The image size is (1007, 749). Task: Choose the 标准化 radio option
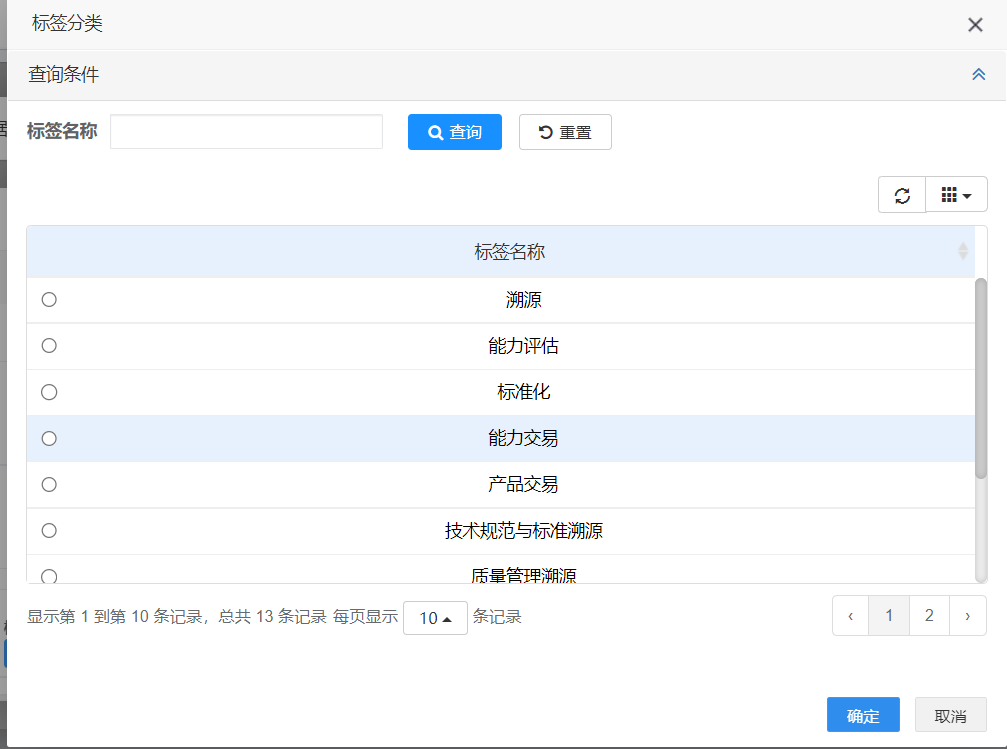coord(49,392)
